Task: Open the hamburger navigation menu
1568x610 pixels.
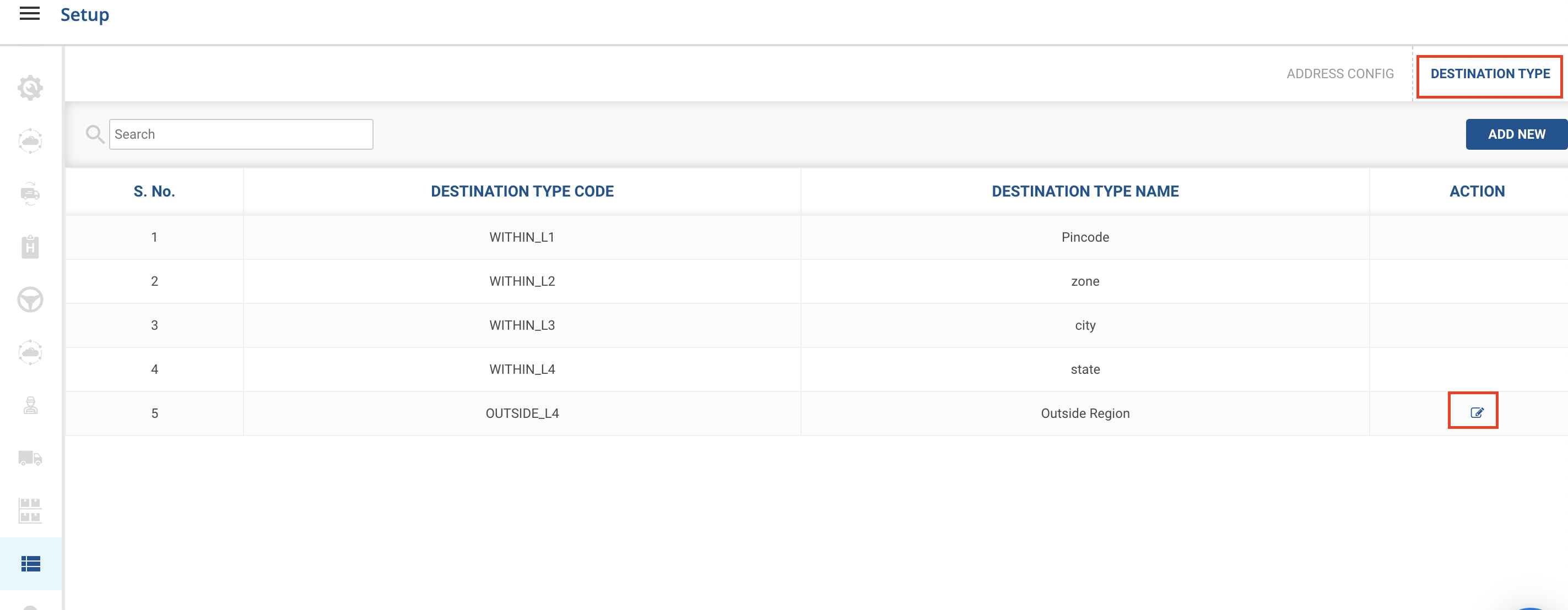Action: pyautogui.click(x=29, y=13)
